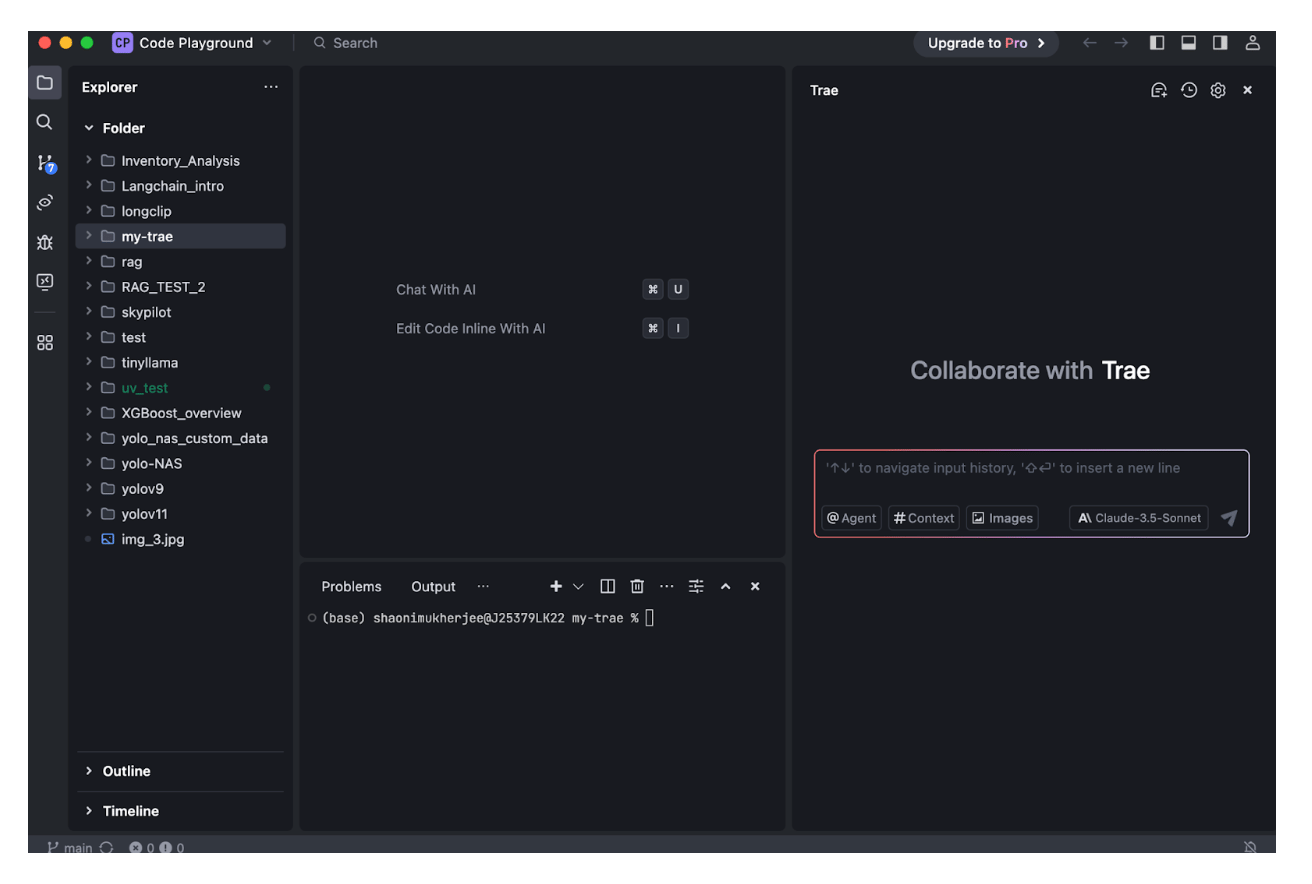Toggle the left sidebar layout button

click(x=1157, y=43)
